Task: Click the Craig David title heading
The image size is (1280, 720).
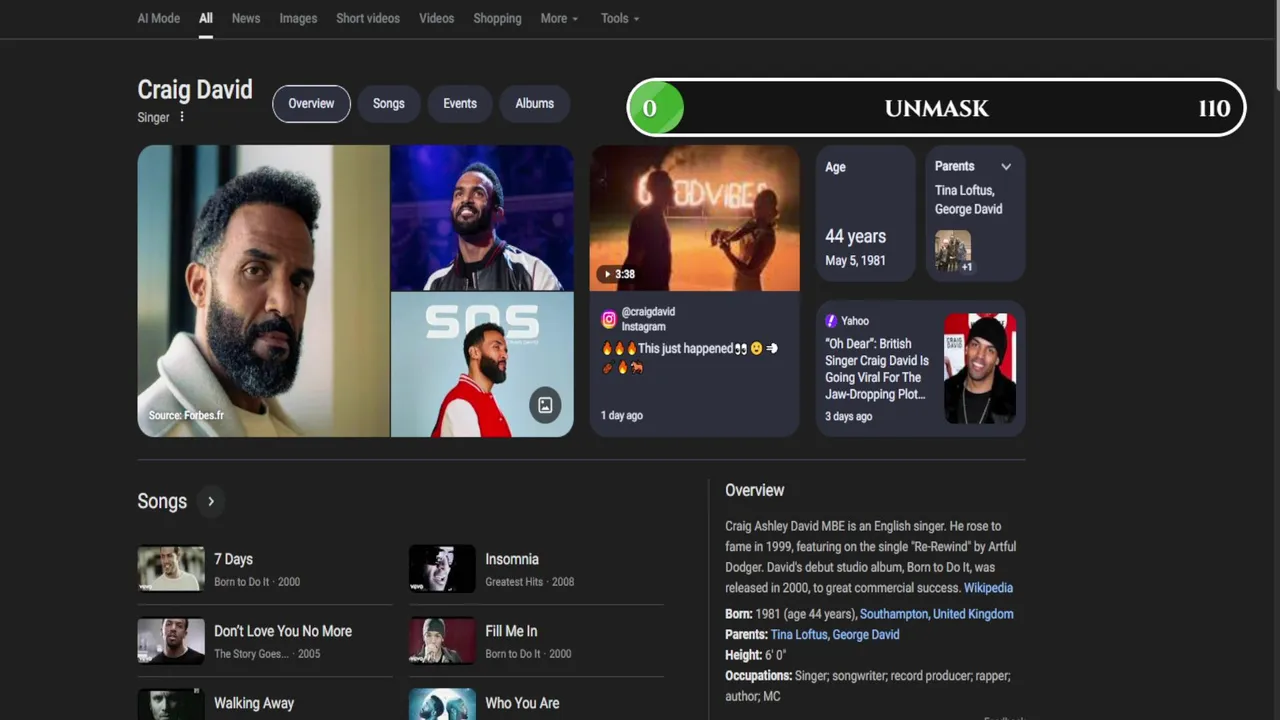Action: pyautogui.click(x=195, y=90)
